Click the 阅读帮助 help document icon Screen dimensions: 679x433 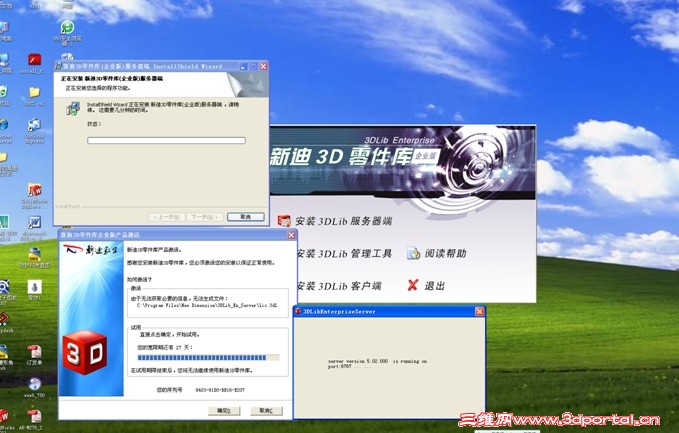[414, 253]
